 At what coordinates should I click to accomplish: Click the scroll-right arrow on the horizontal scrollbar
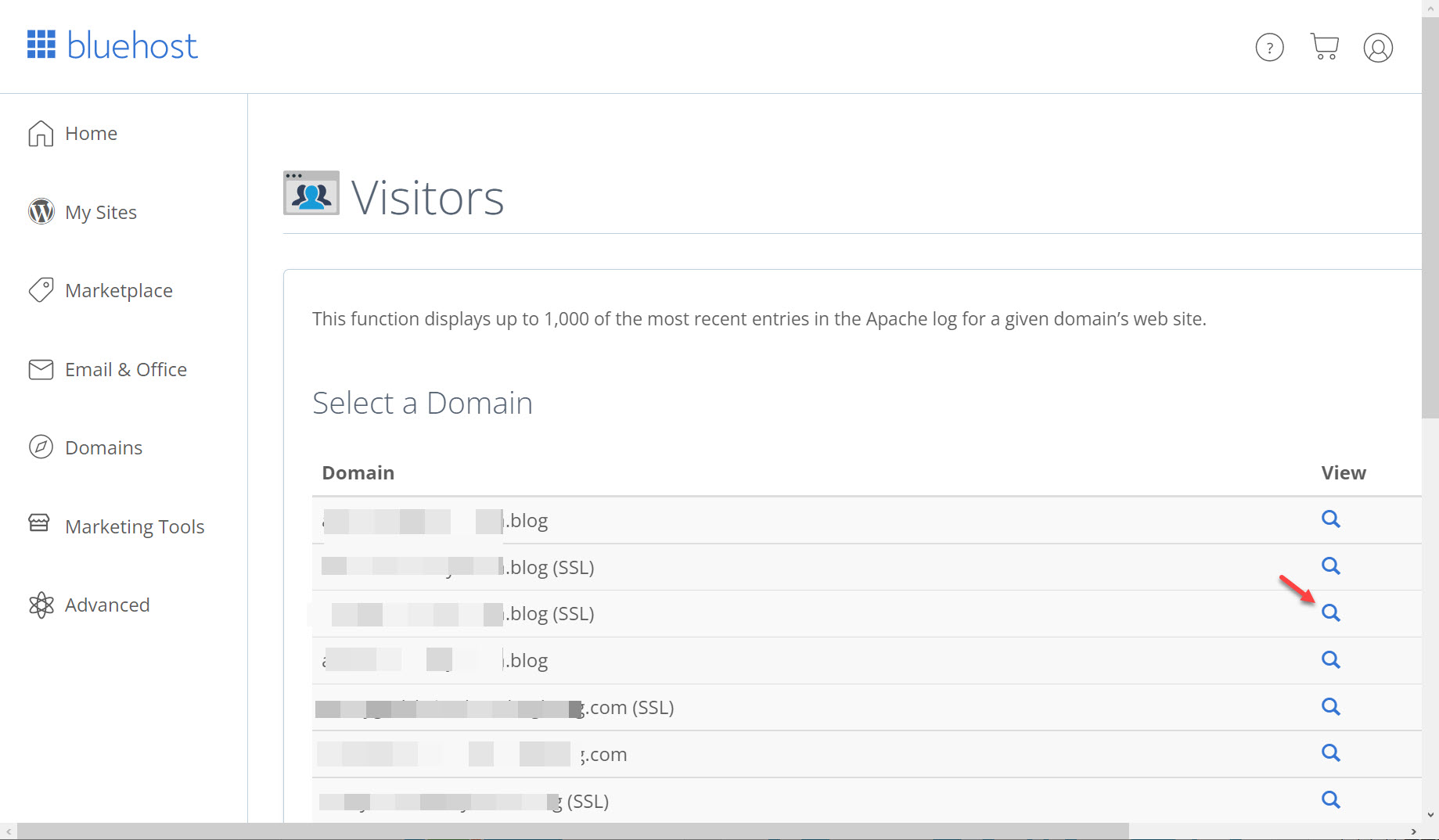pyautogui.click(x=1413, y=831)
